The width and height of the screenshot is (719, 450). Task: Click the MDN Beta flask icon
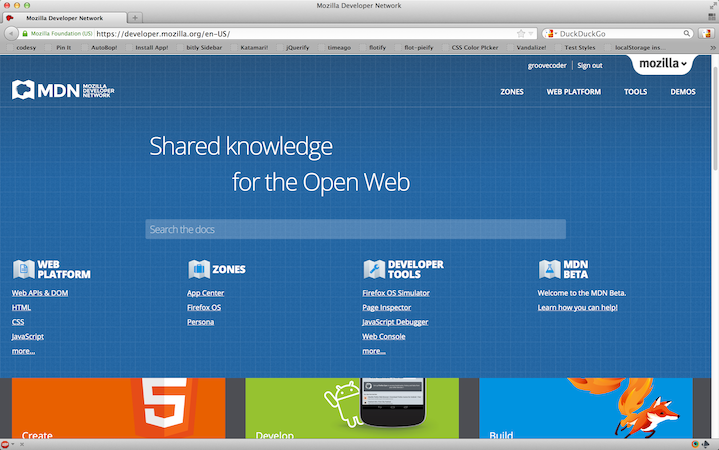tap(549, 269)
